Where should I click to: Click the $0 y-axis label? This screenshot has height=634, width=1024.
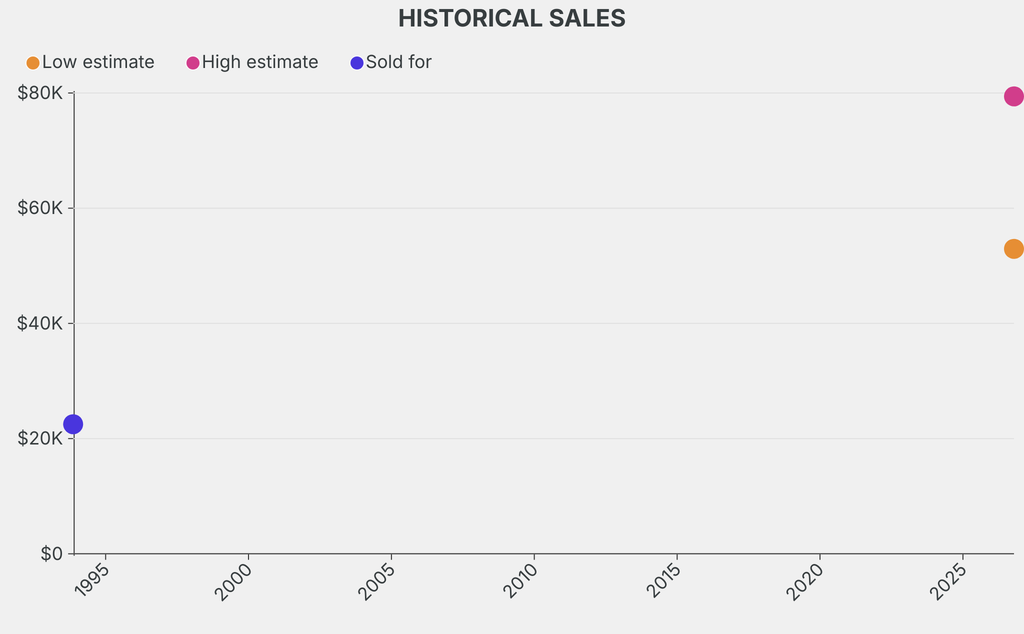[x=52, y=554]
